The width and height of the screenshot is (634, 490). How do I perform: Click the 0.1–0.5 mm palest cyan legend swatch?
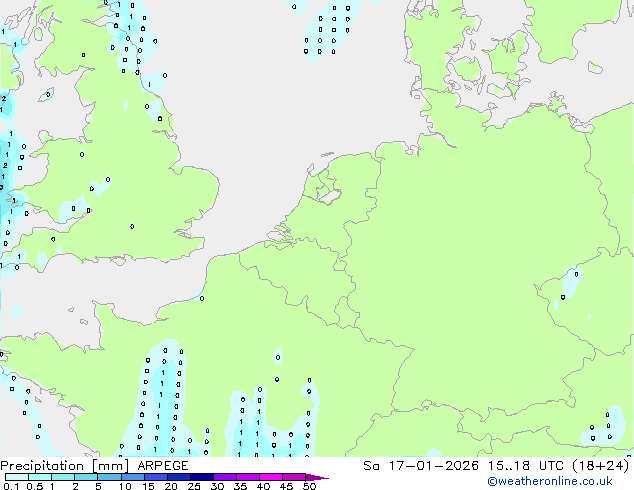(x=17, y=477)
